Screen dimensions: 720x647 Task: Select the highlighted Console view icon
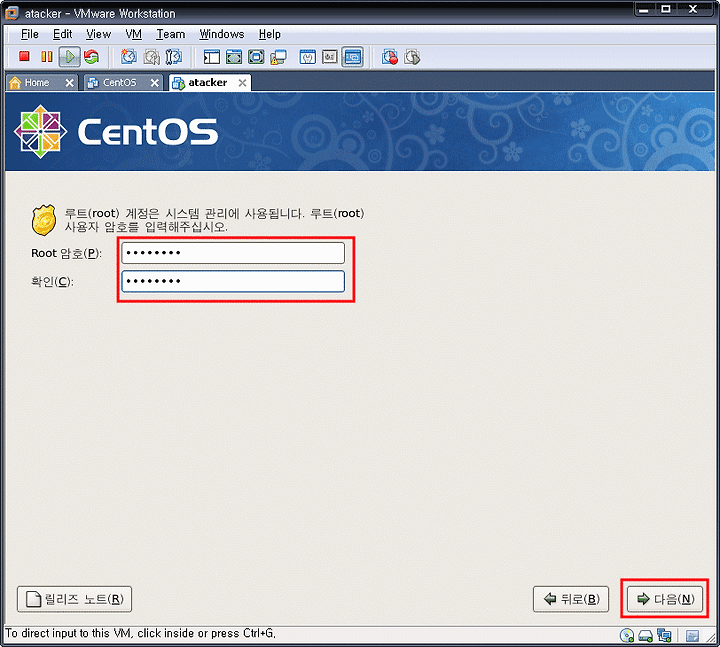point(353,57)
